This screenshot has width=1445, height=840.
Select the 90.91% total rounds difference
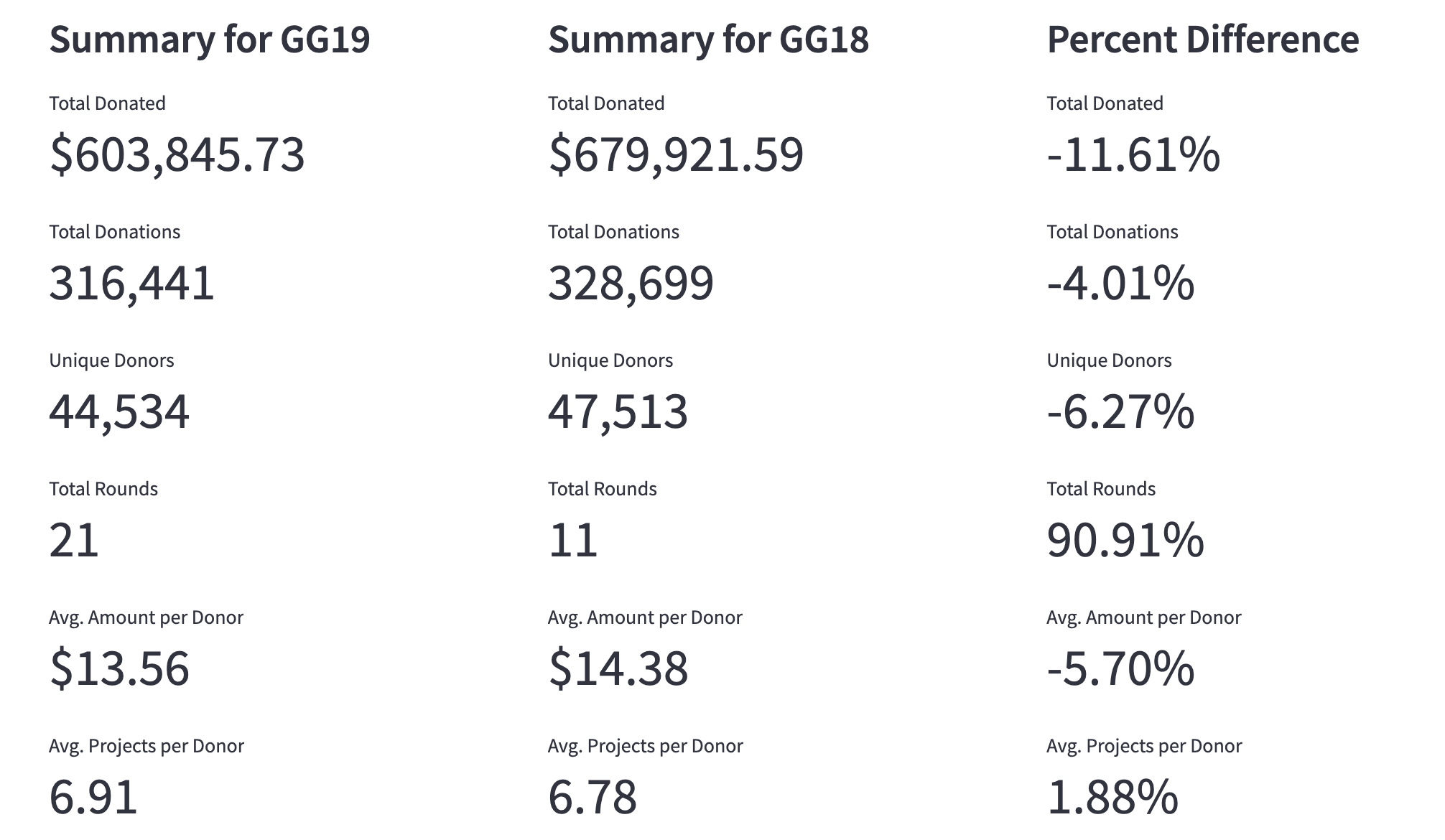pos(1125,540)
